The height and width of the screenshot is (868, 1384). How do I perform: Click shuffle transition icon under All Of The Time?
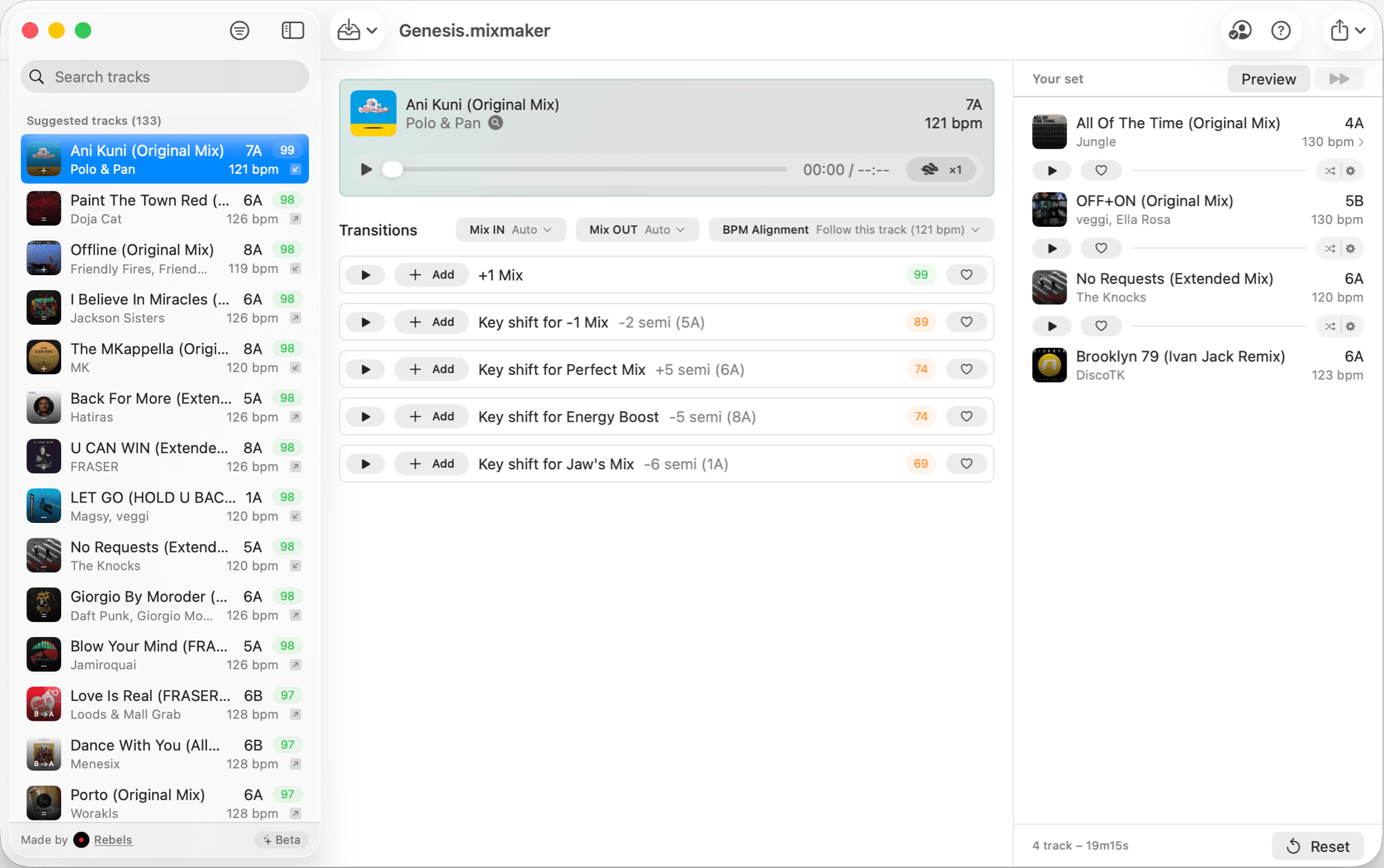(x=1330, y=170)
